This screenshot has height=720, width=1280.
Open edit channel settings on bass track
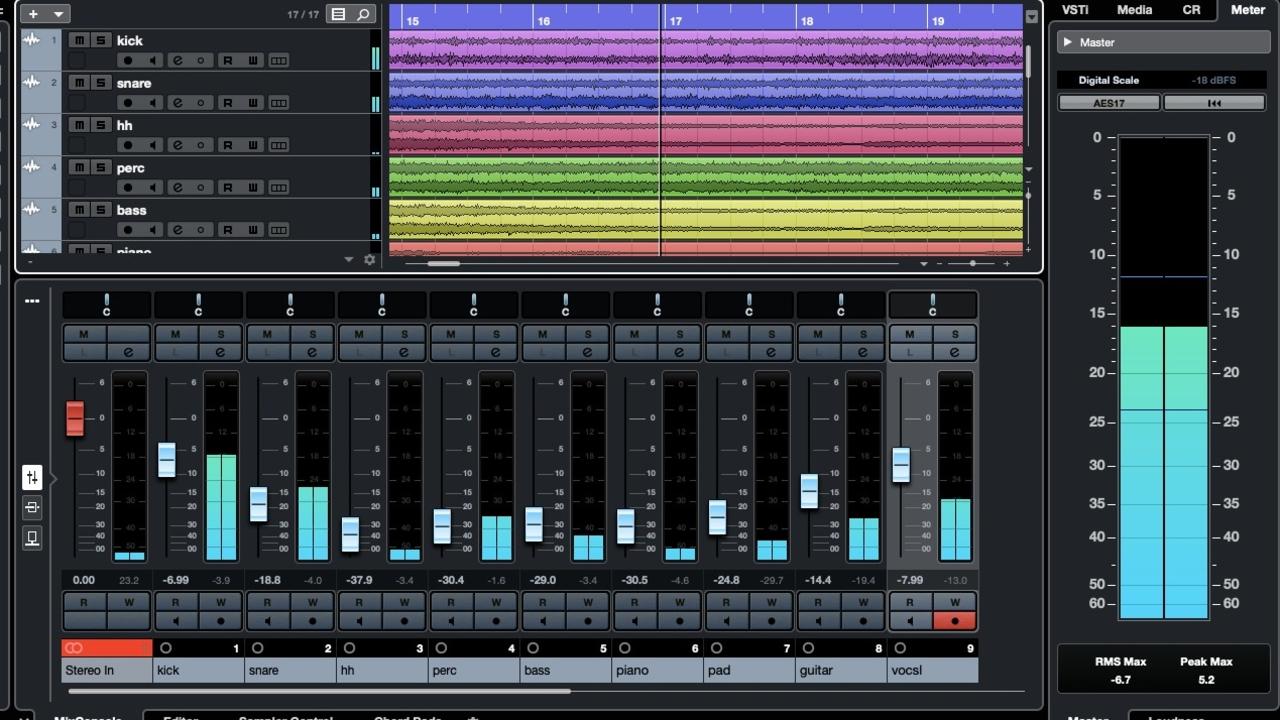point(177,229)
